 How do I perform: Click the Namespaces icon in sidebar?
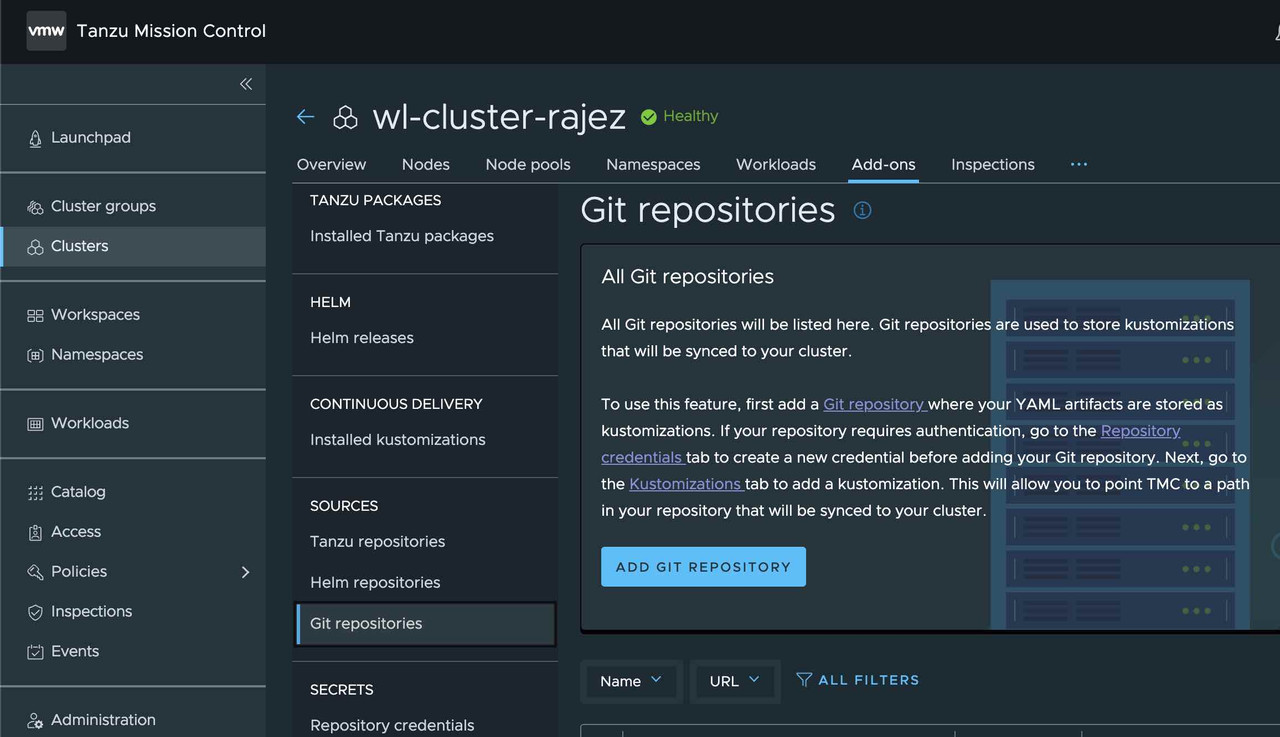35,355
